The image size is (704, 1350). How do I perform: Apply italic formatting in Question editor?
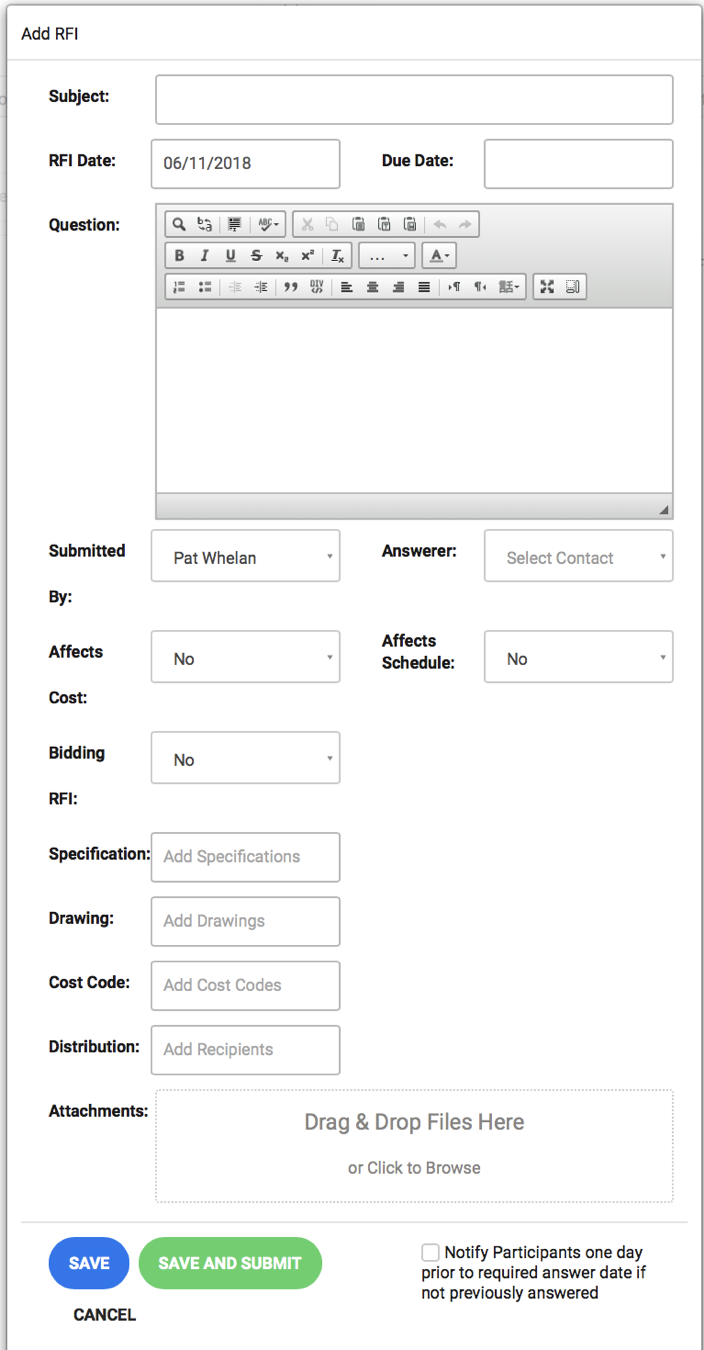tap(204, 256)
